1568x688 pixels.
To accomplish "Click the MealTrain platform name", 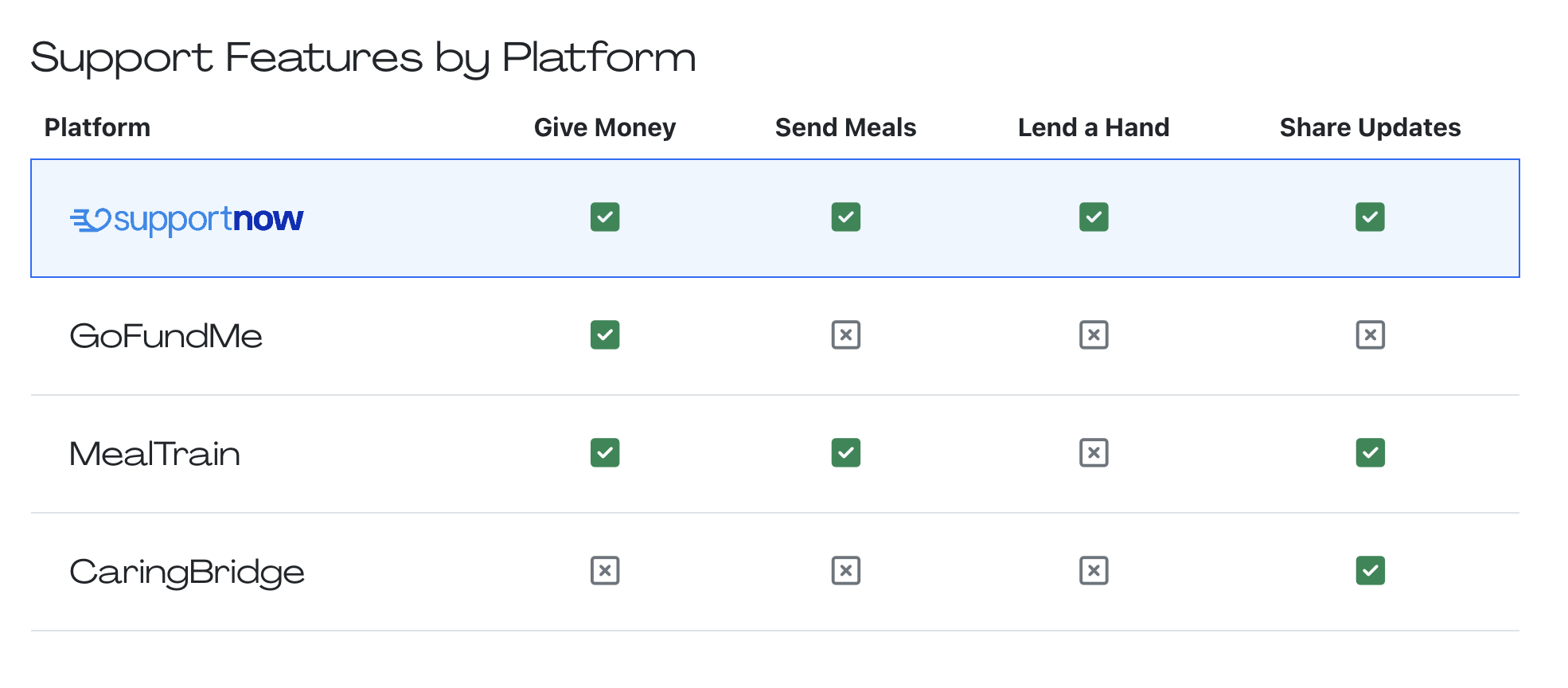I will [154, 454].
